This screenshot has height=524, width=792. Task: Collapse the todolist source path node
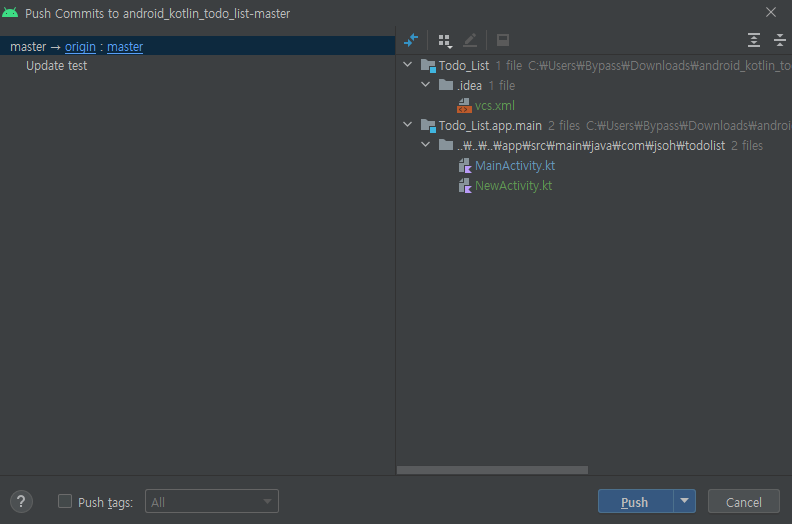point(426,145)
